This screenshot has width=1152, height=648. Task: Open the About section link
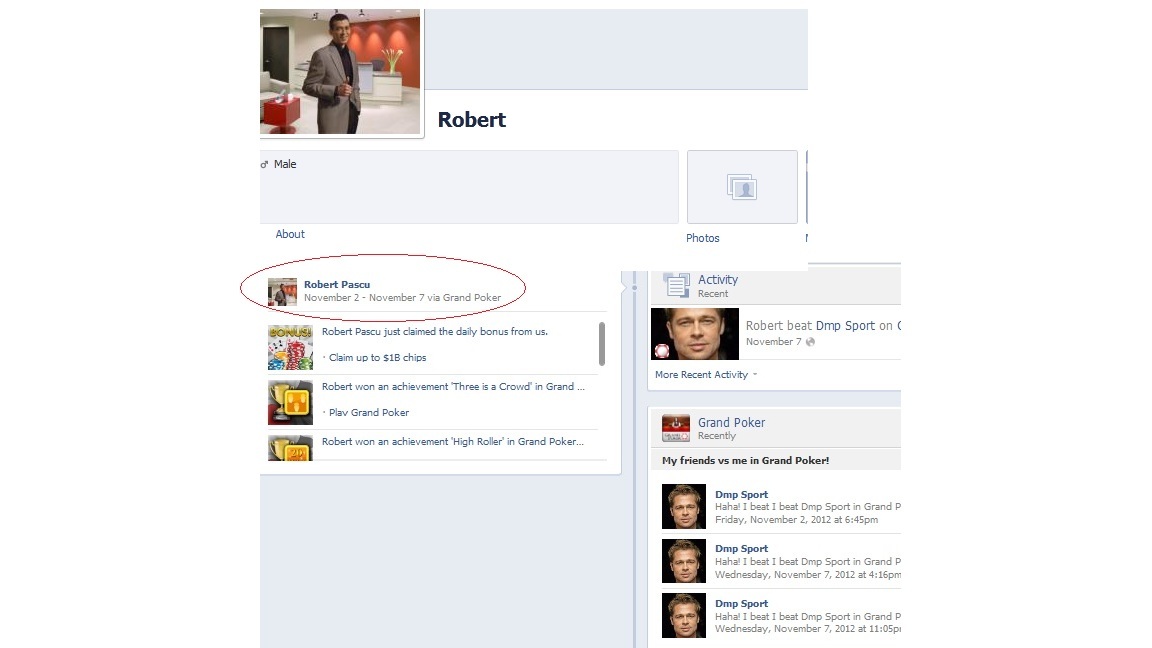pyautogui.click(x=290, y=234)
